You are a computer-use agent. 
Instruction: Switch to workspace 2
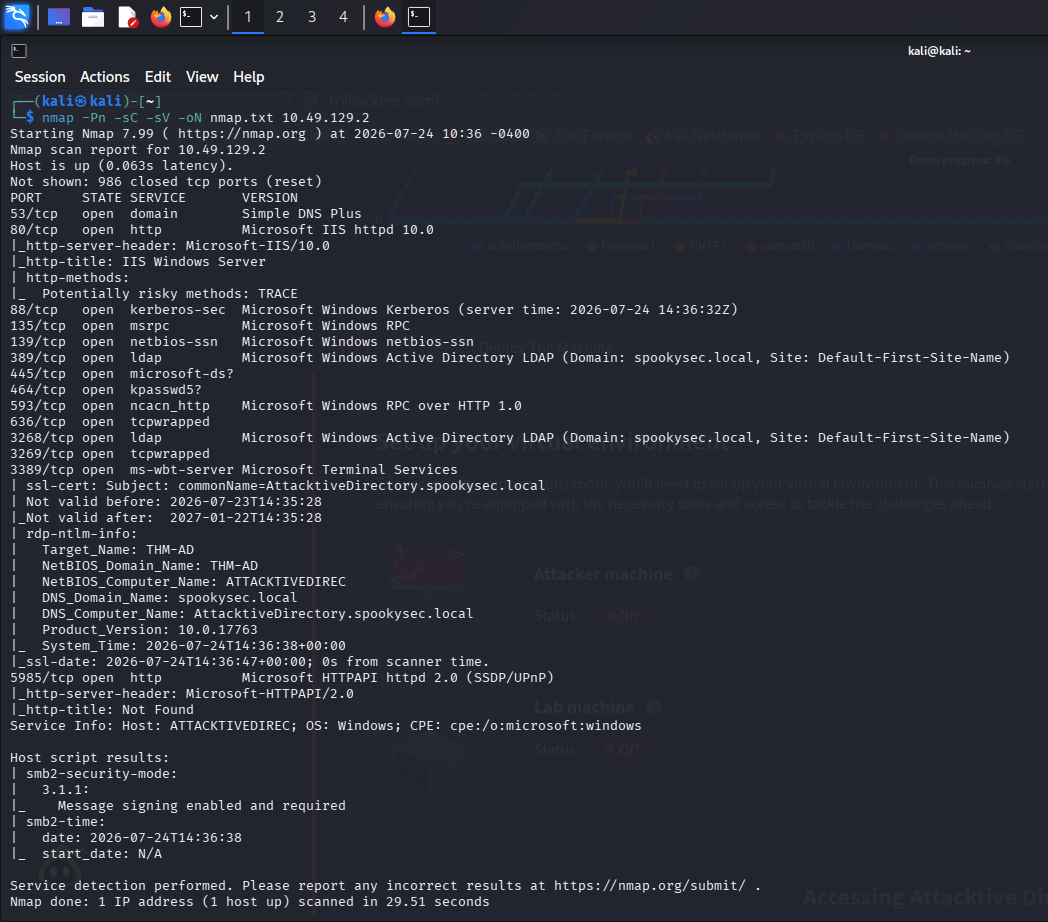pyautogui.click(x=280, y=17)
